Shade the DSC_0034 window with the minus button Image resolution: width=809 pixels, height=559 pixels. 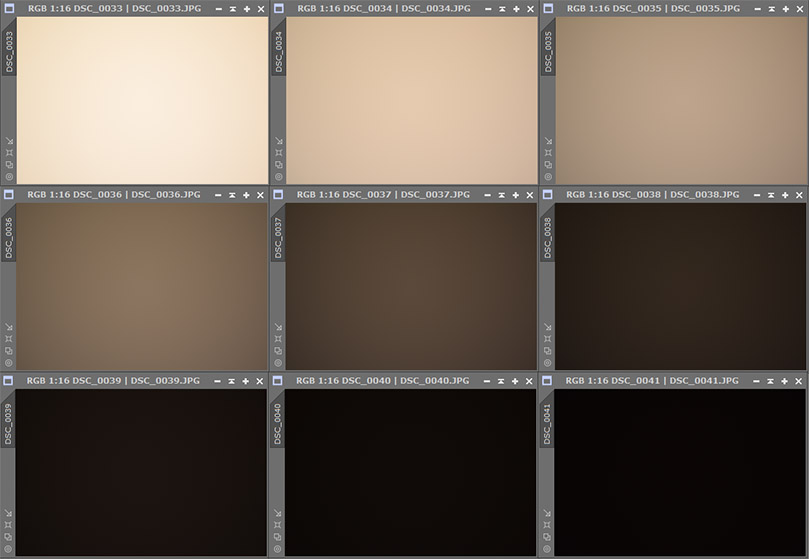pos(488,8)
